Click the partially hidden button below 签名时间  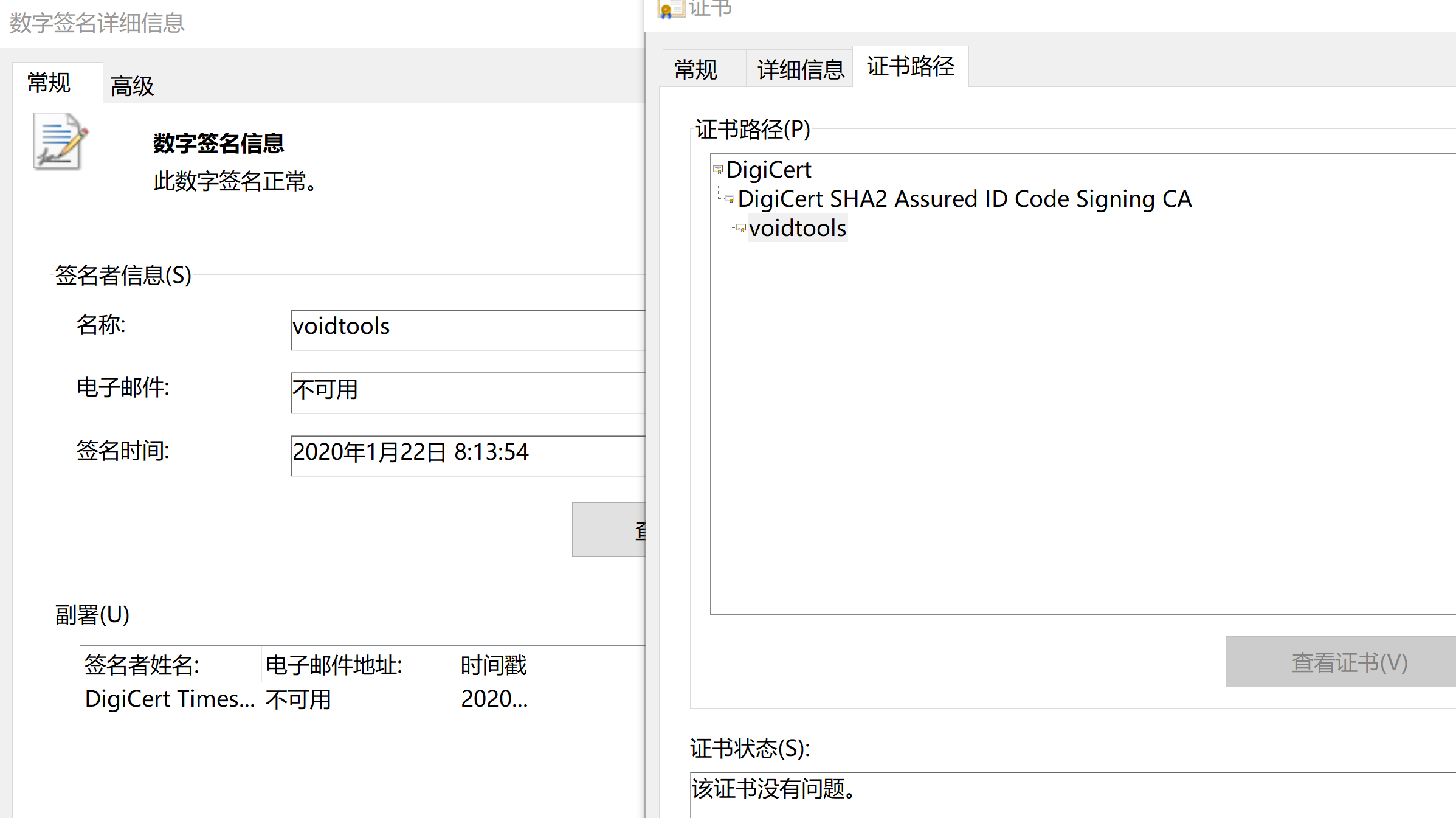[x=608, y=530]
